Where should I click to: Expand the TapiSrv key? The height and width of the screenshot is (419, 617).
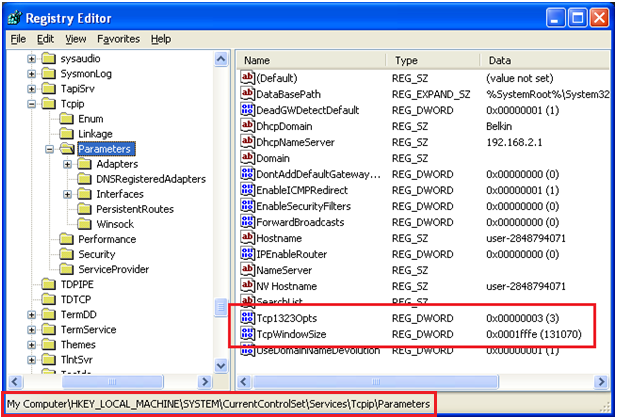31,89
